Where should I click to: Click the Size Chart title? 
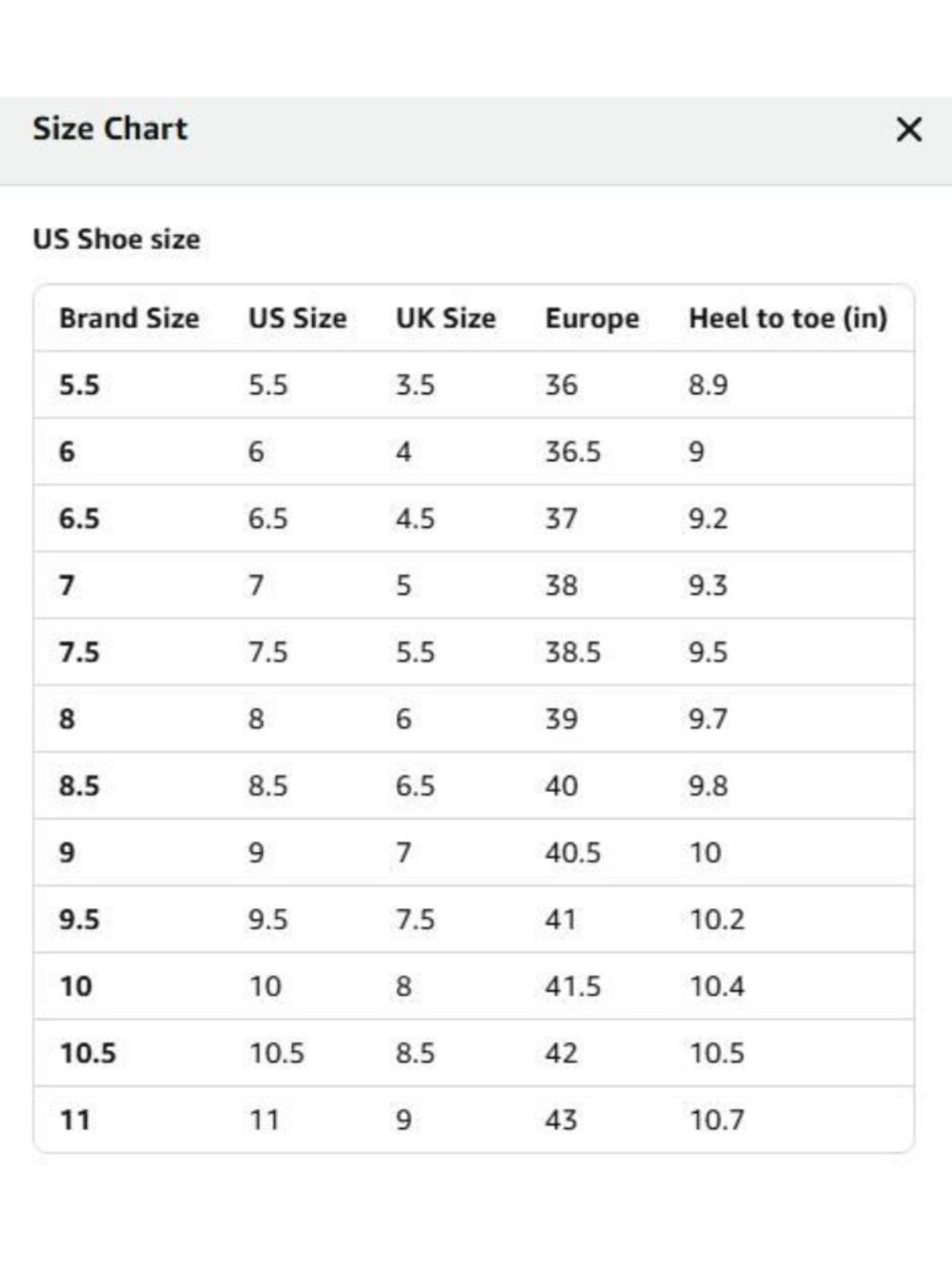point(110,129)
